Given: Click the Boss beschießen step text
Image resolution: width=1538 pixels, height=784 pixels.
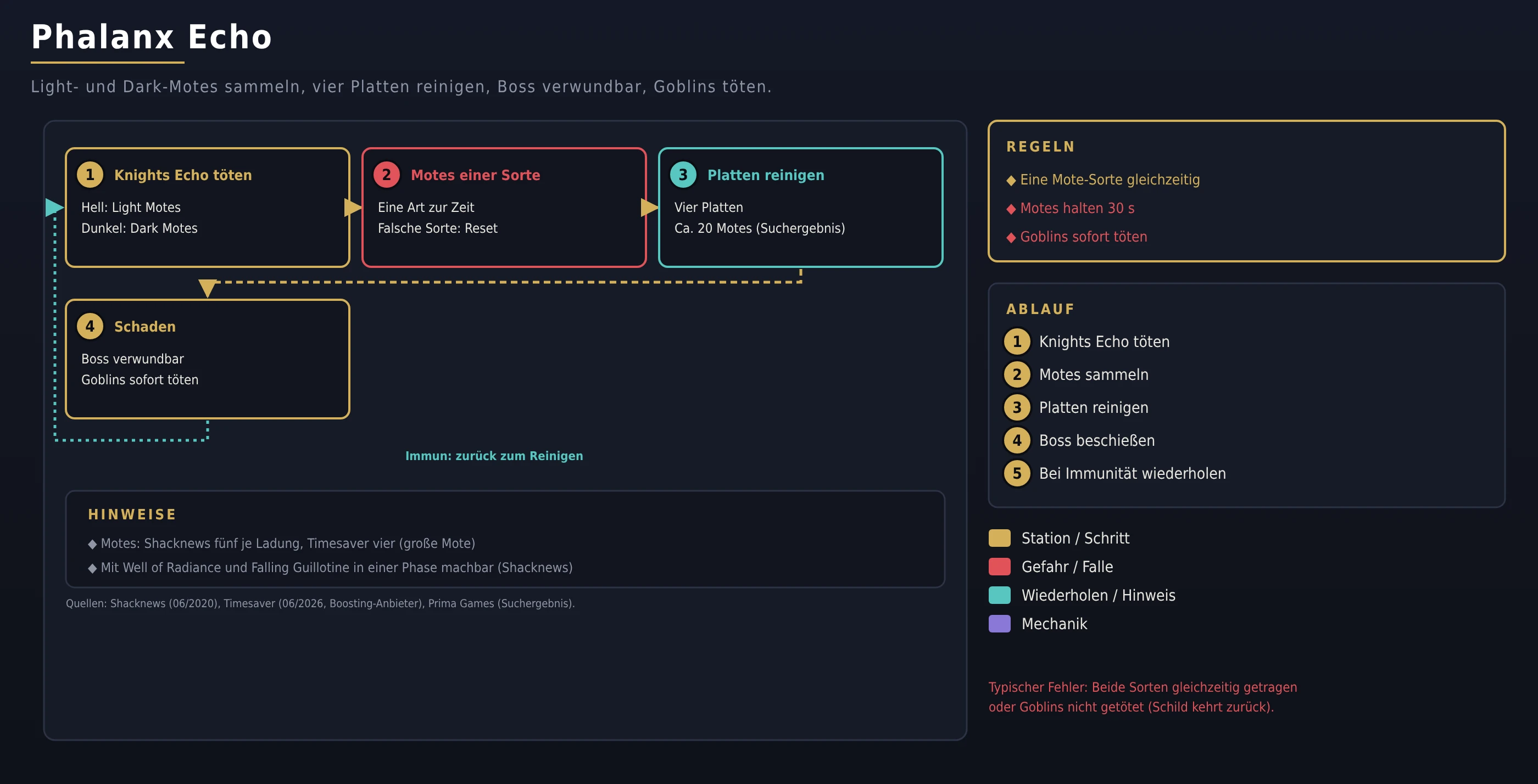Looking at the screenshot, I should click(1097, 440).
